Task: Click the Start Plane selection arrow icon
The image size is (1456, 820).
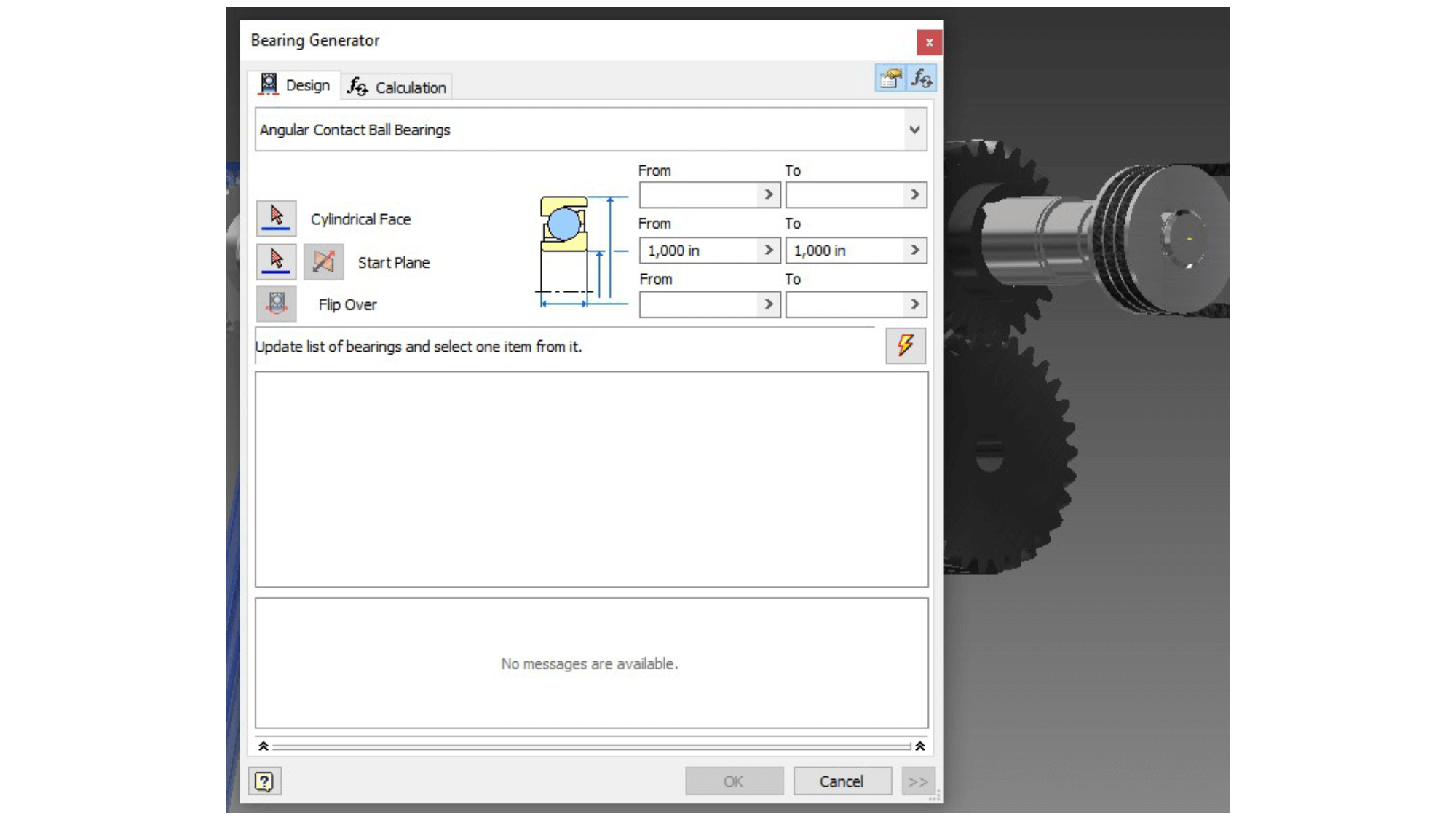Action: tap(276, 261)
